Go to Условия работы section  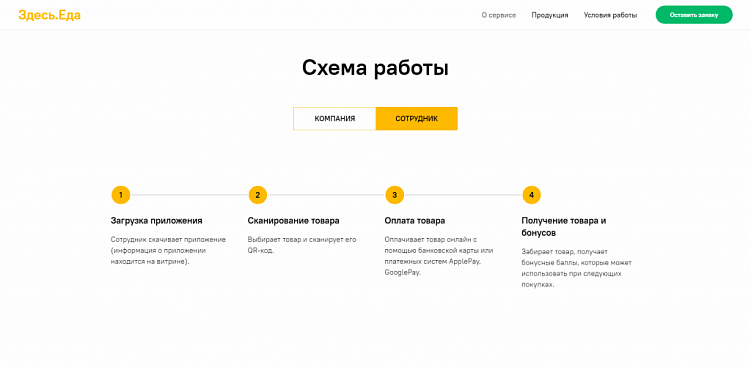point(610,15)
